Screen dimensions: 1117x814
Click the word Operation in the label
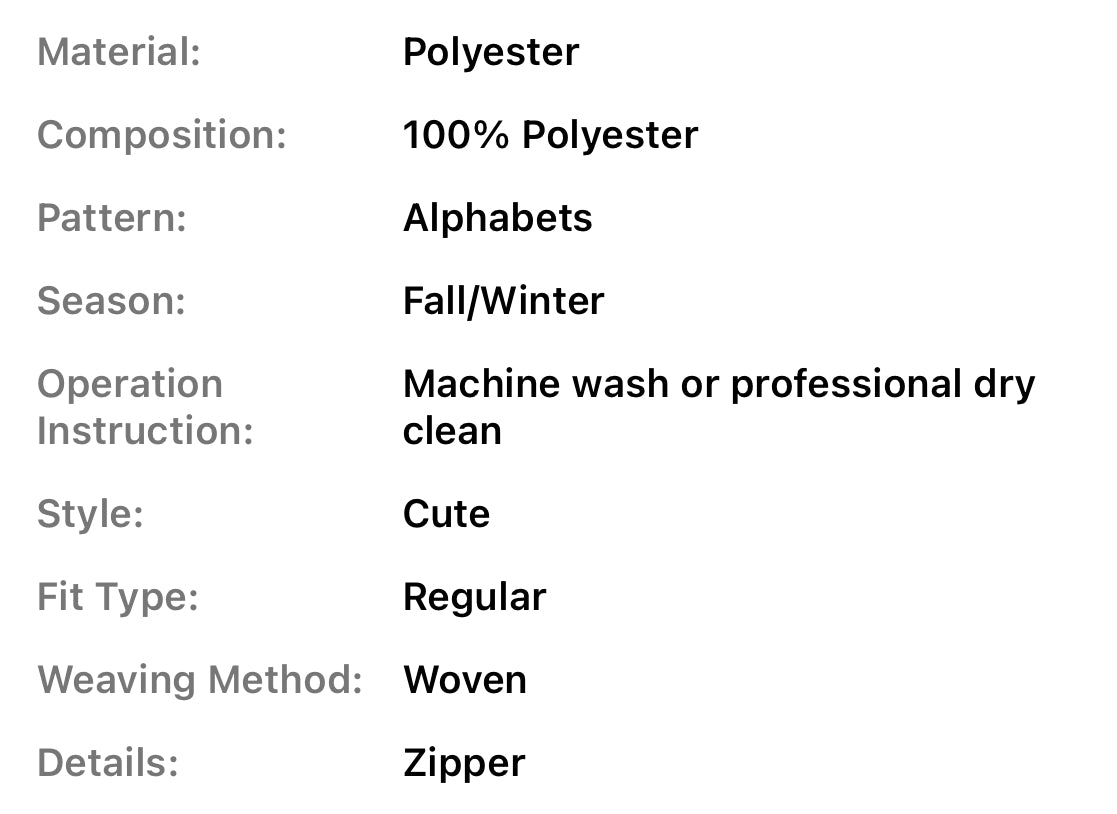click(130, 384)
